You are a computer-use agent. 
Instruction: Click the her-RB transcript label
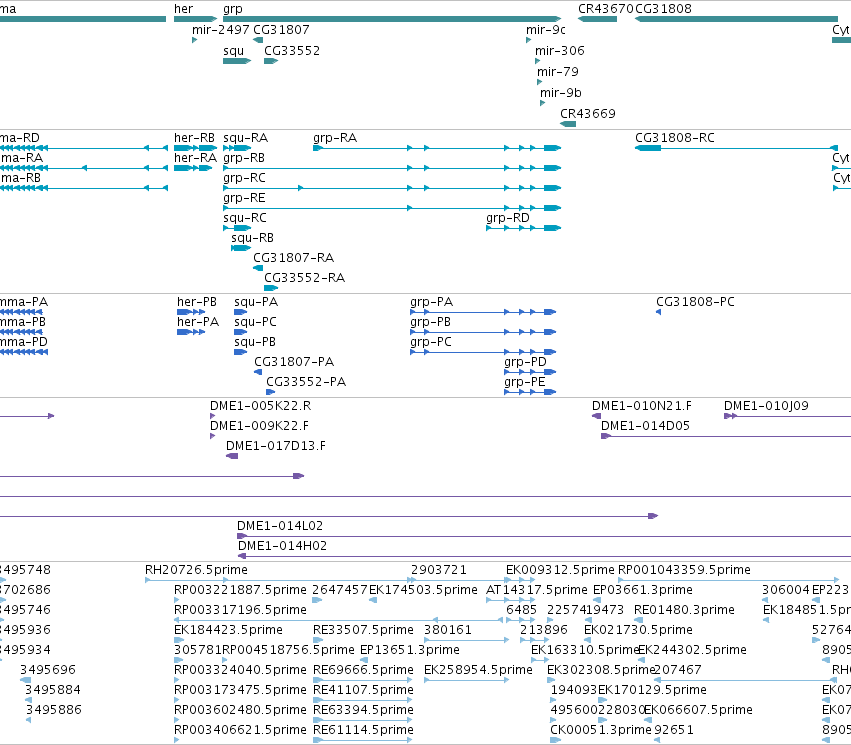point(194,138)
